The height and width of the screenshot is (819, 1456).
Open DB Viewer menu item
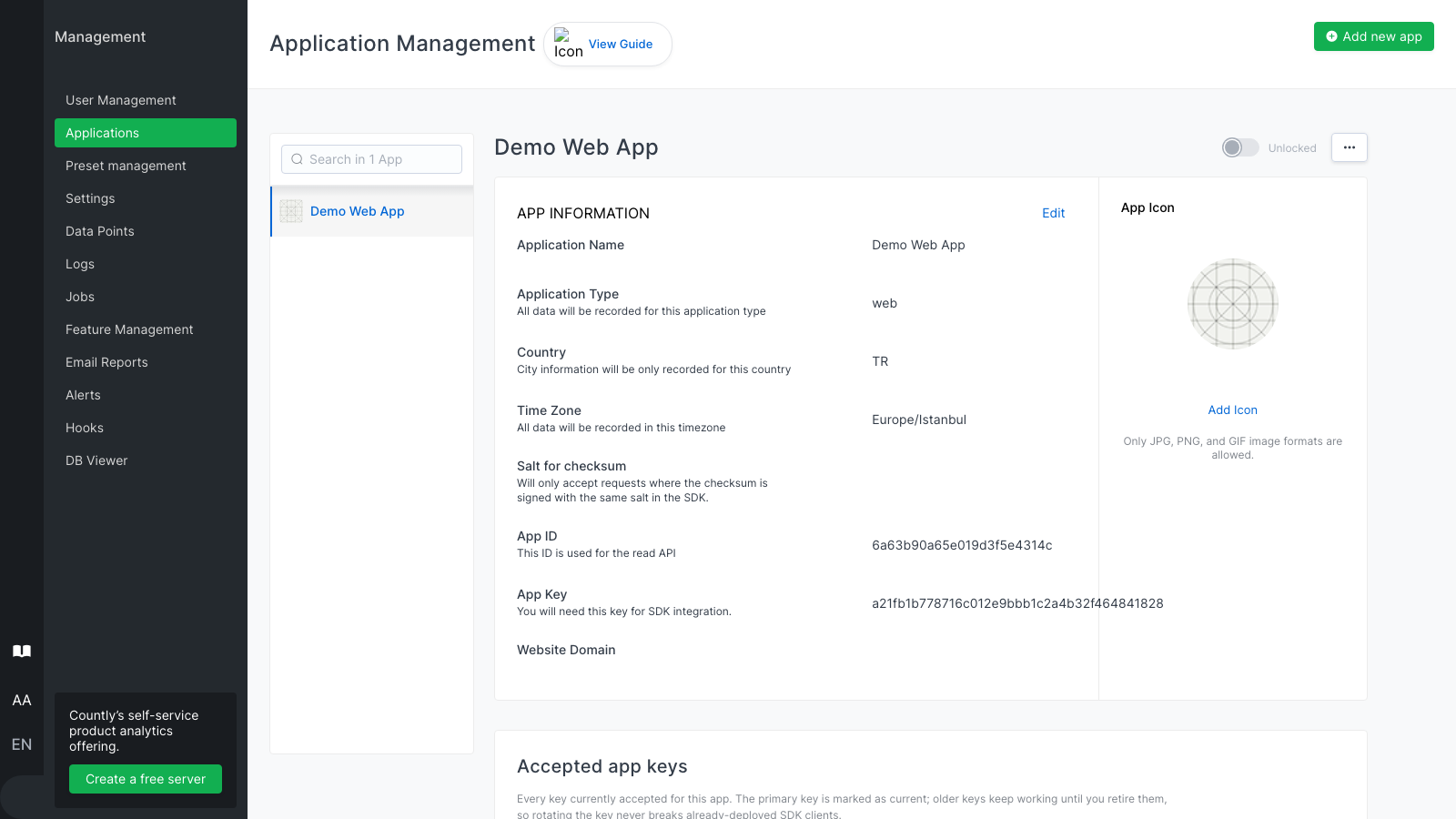tap(146, 460)
